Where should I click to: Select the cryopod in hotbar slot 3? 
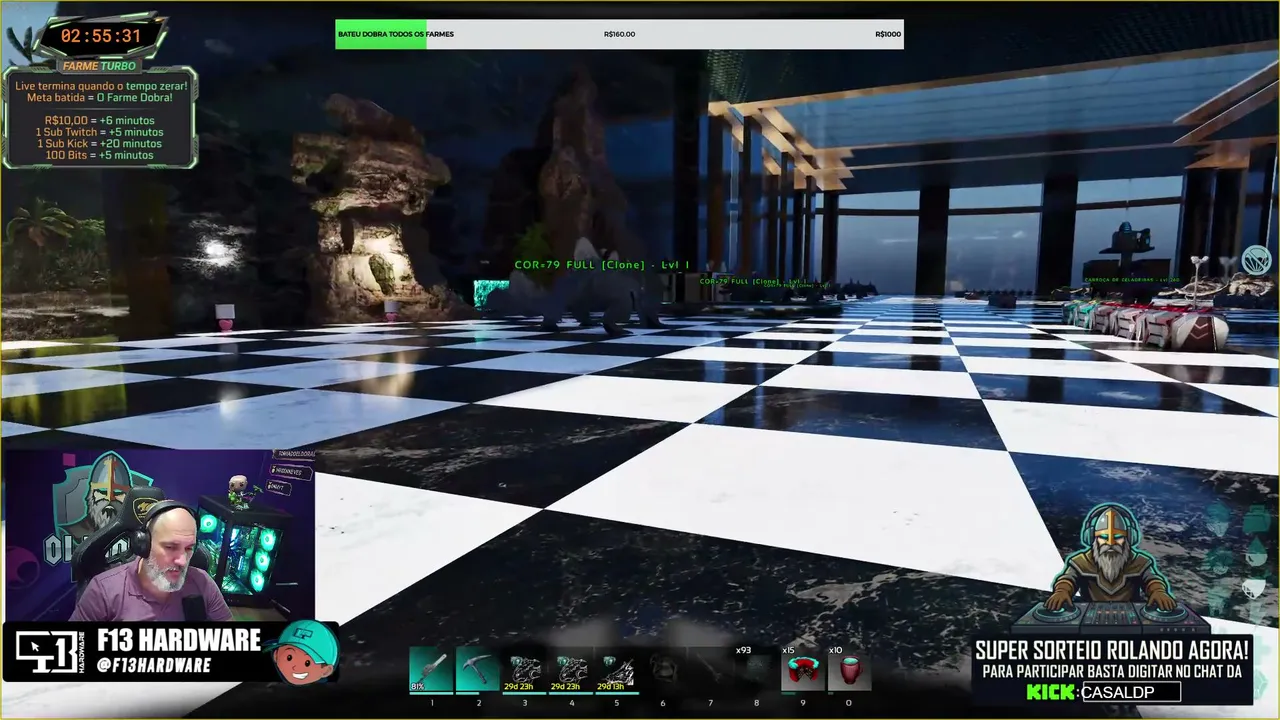click(524, 670)
